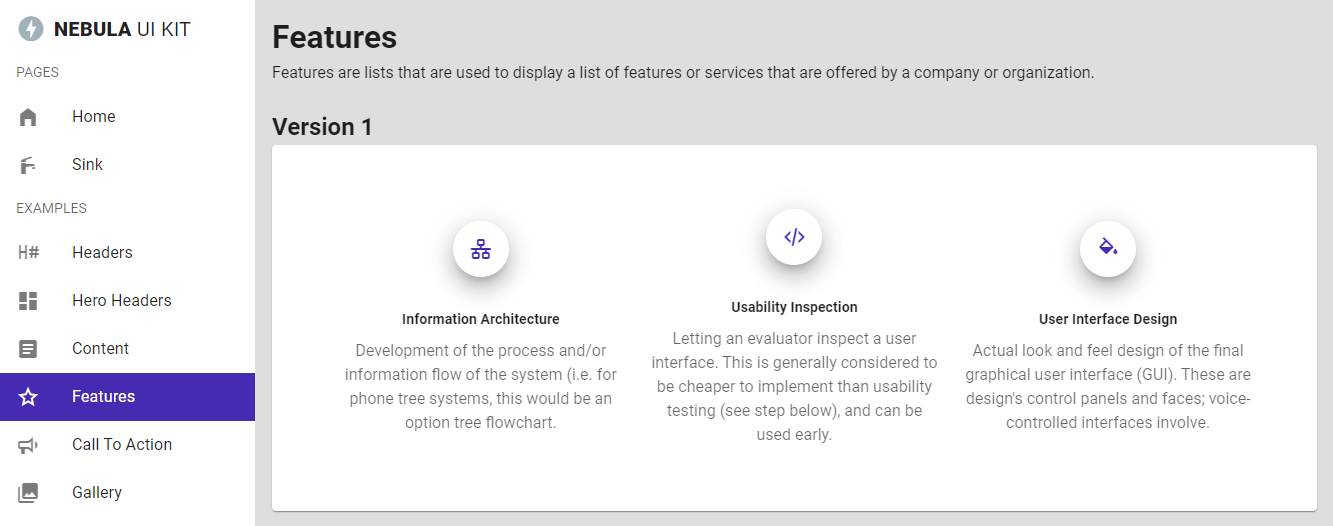Viewport: 1333px width, 526px height.
Task: Click the Features star icon
Action: (28, 397)
